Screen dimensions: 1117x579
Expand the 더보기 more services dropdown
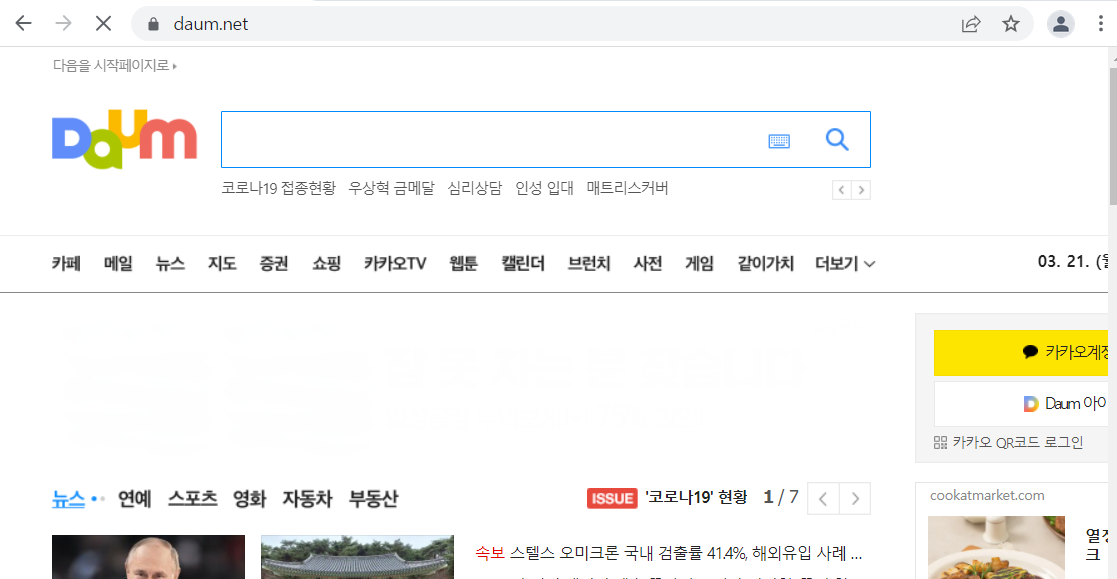tap(845, 264)
